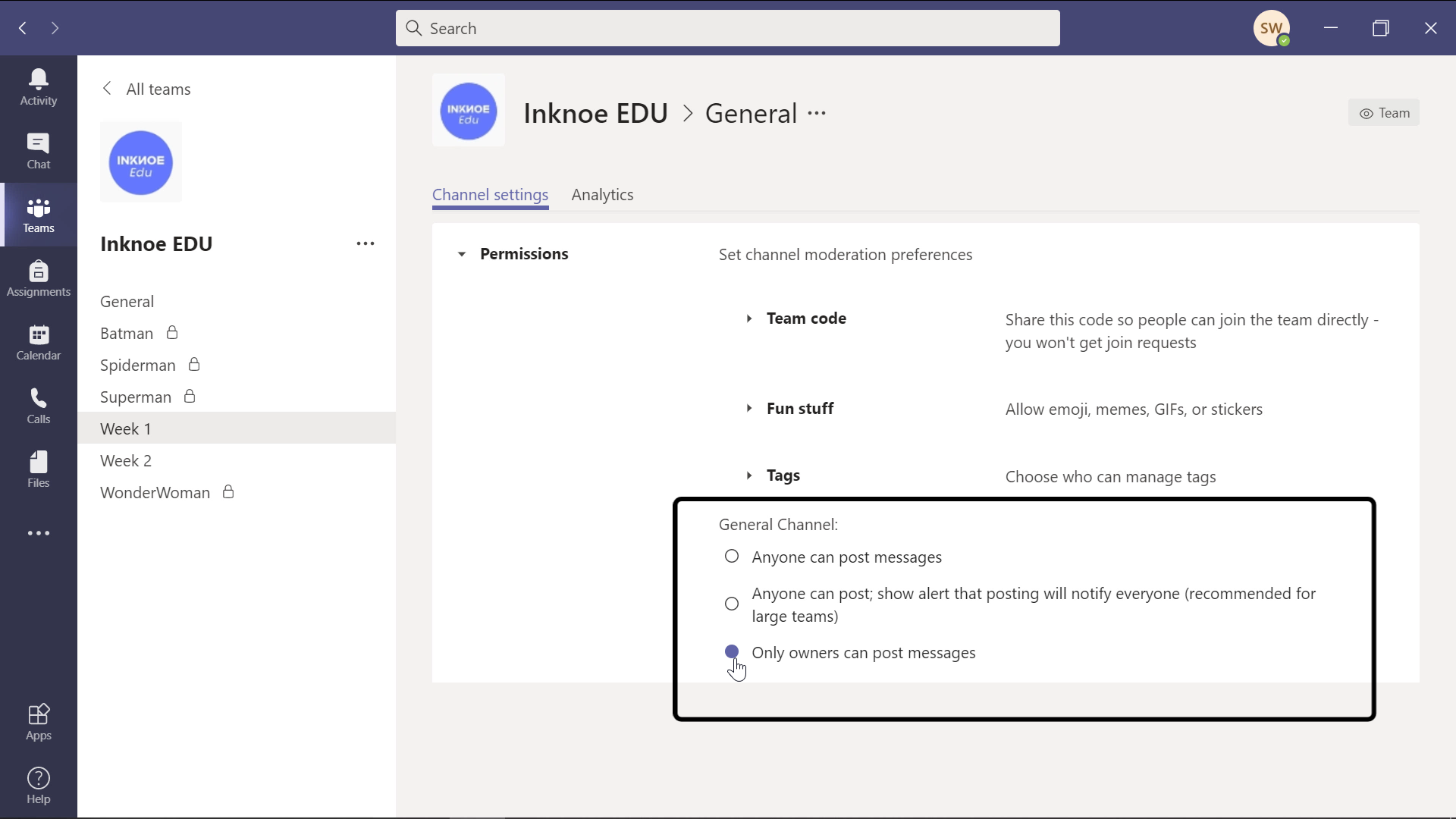Open Apps panel

38,721
